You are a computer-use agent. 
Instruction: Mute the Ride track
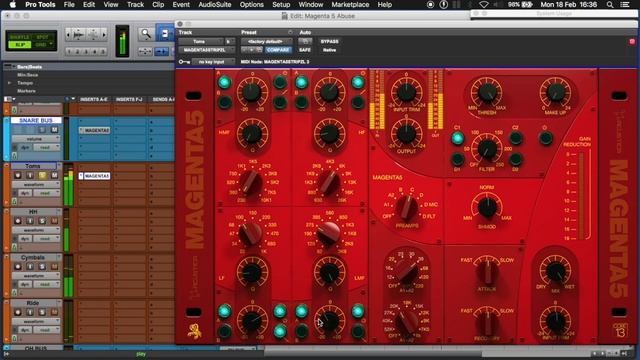[x=54, y=312]
